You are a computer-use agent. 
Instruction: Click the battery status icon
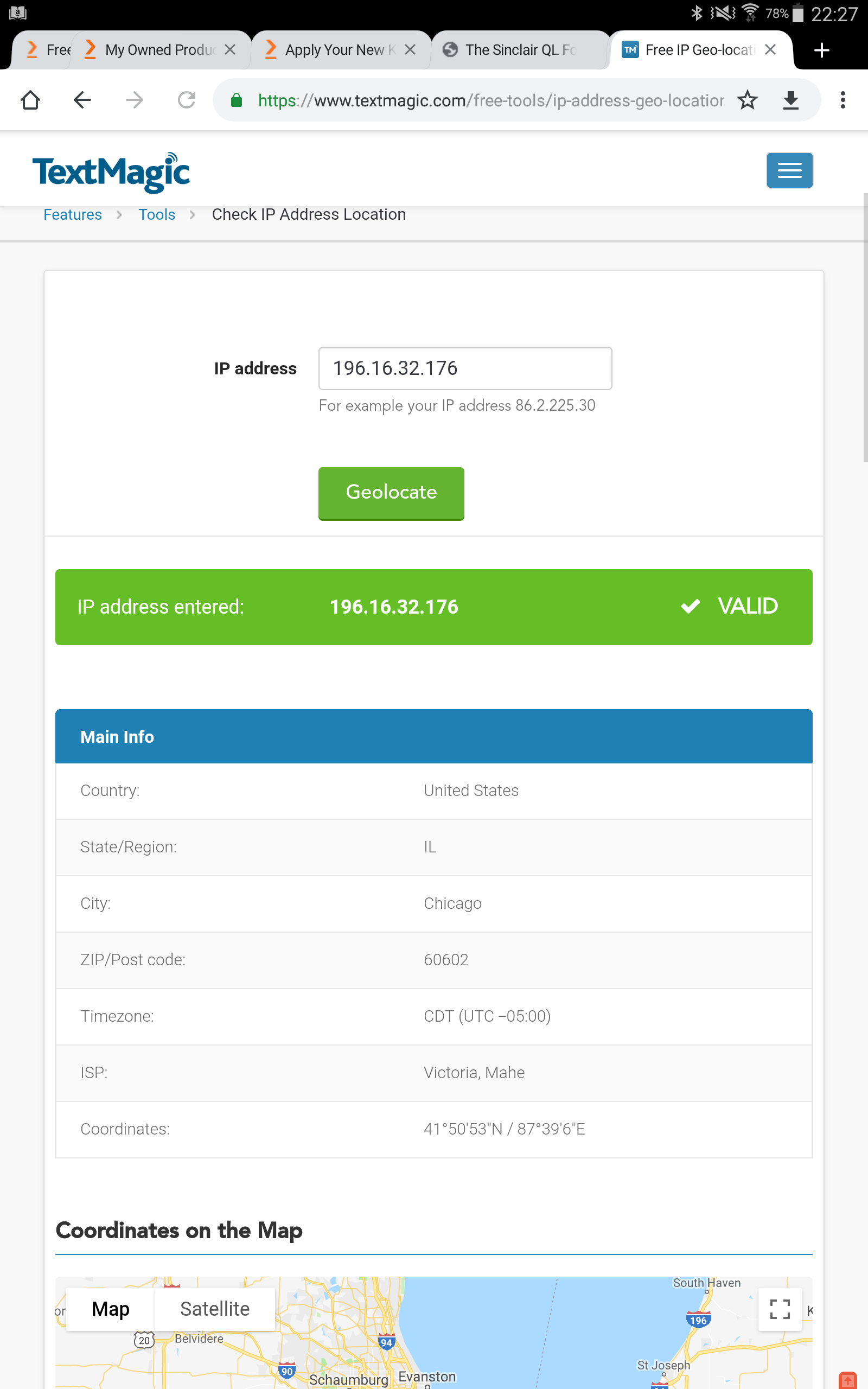pos(797,12)
